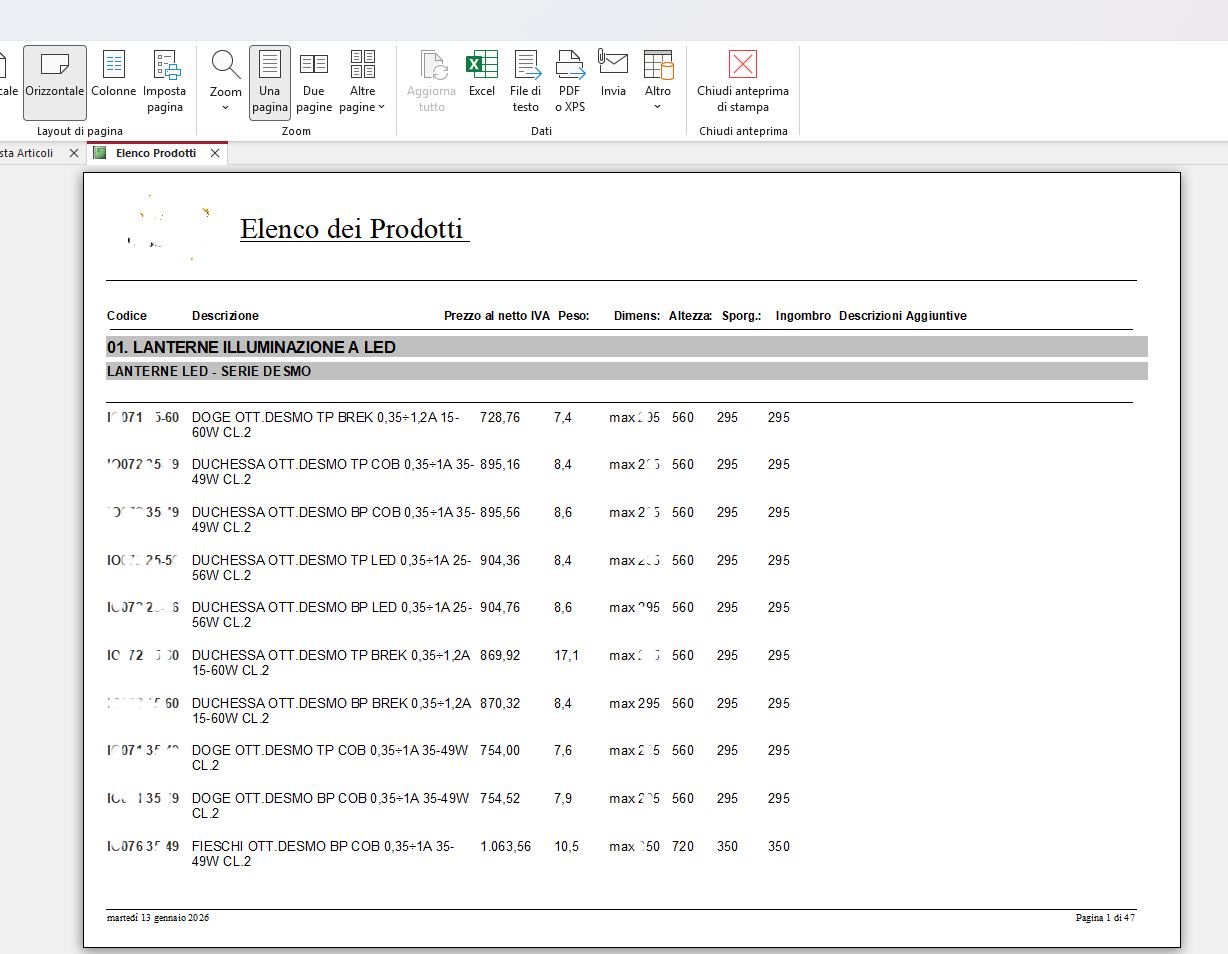
Task: Click DUCHESSA OTT.DESMO BP LED description
Action: [331, 615]
